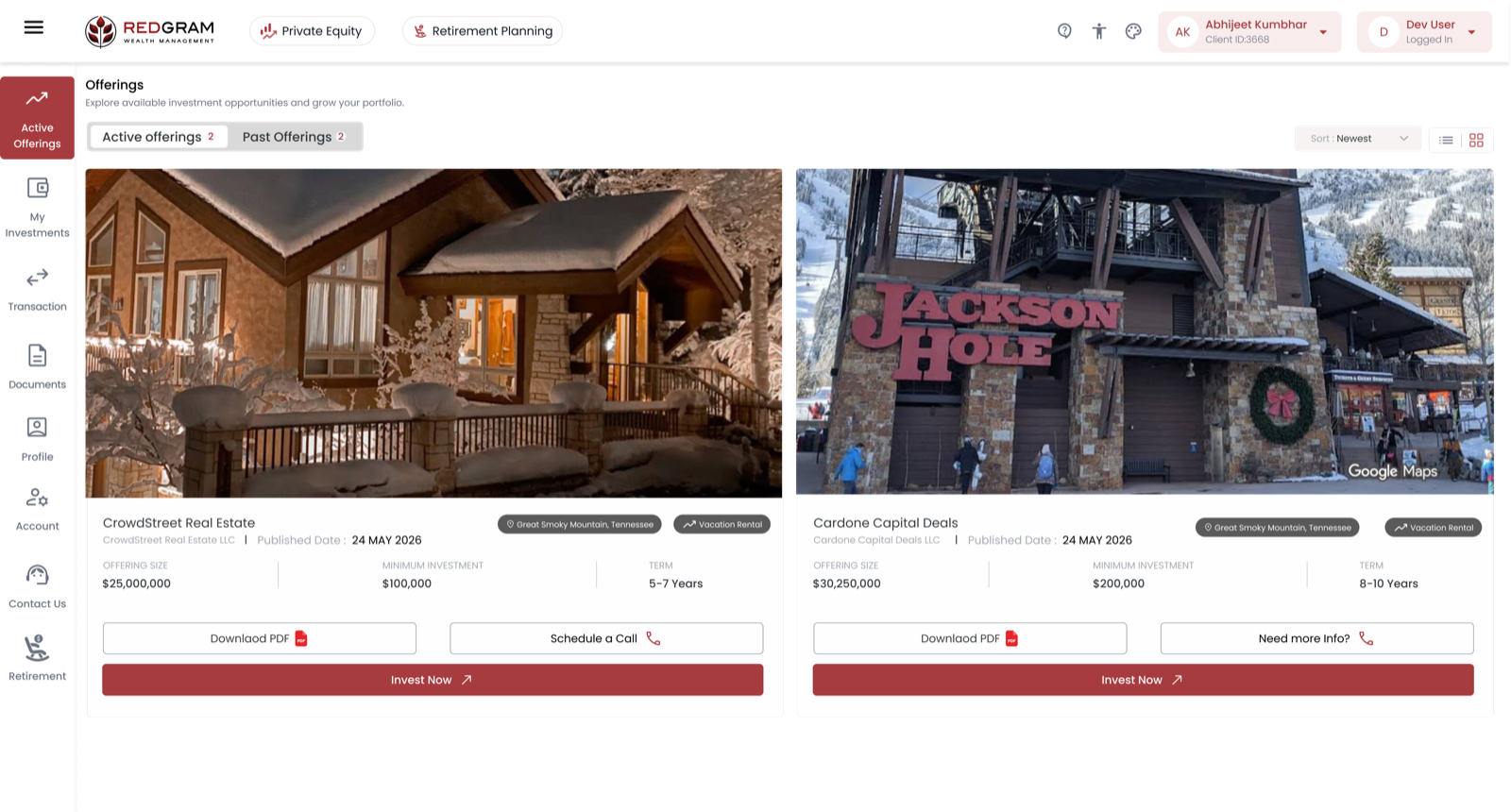Click the D user avatar
This screenshot has width=1511, height=812.
1384,32
